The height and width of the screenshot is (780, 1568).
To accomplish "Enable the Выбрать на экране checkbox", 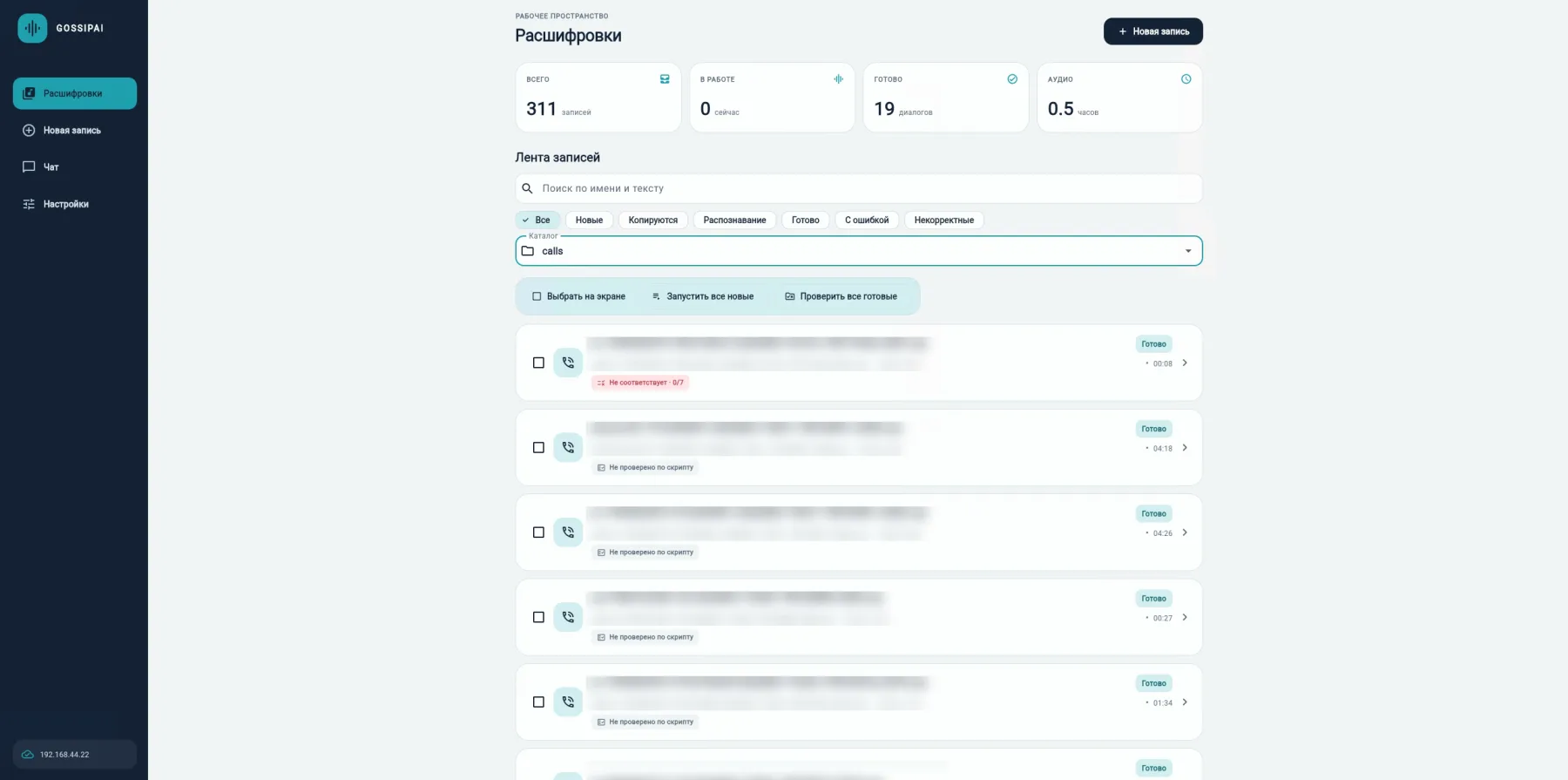I will click(537, 296).
